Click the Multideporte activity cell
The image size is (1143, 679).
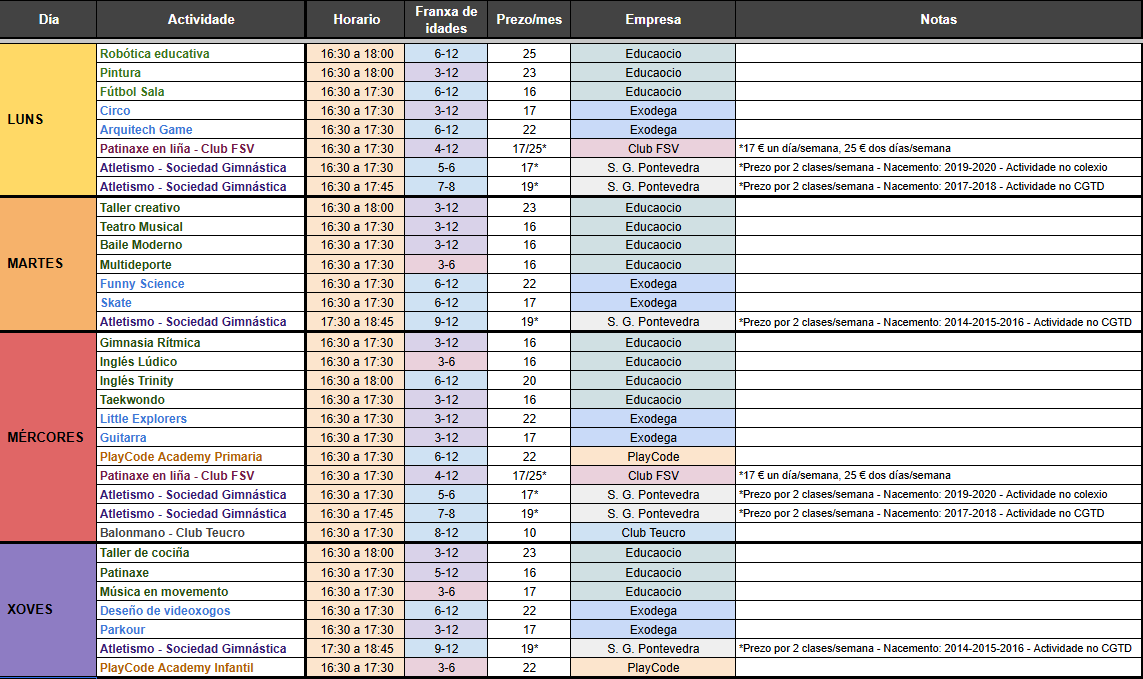click(x=200, y=264)
